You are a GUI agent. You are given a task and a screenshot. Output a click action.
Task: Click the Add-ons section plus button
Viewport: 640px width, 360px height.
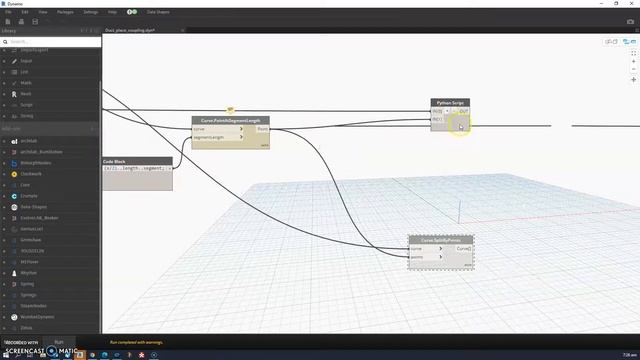pos(92,129)
